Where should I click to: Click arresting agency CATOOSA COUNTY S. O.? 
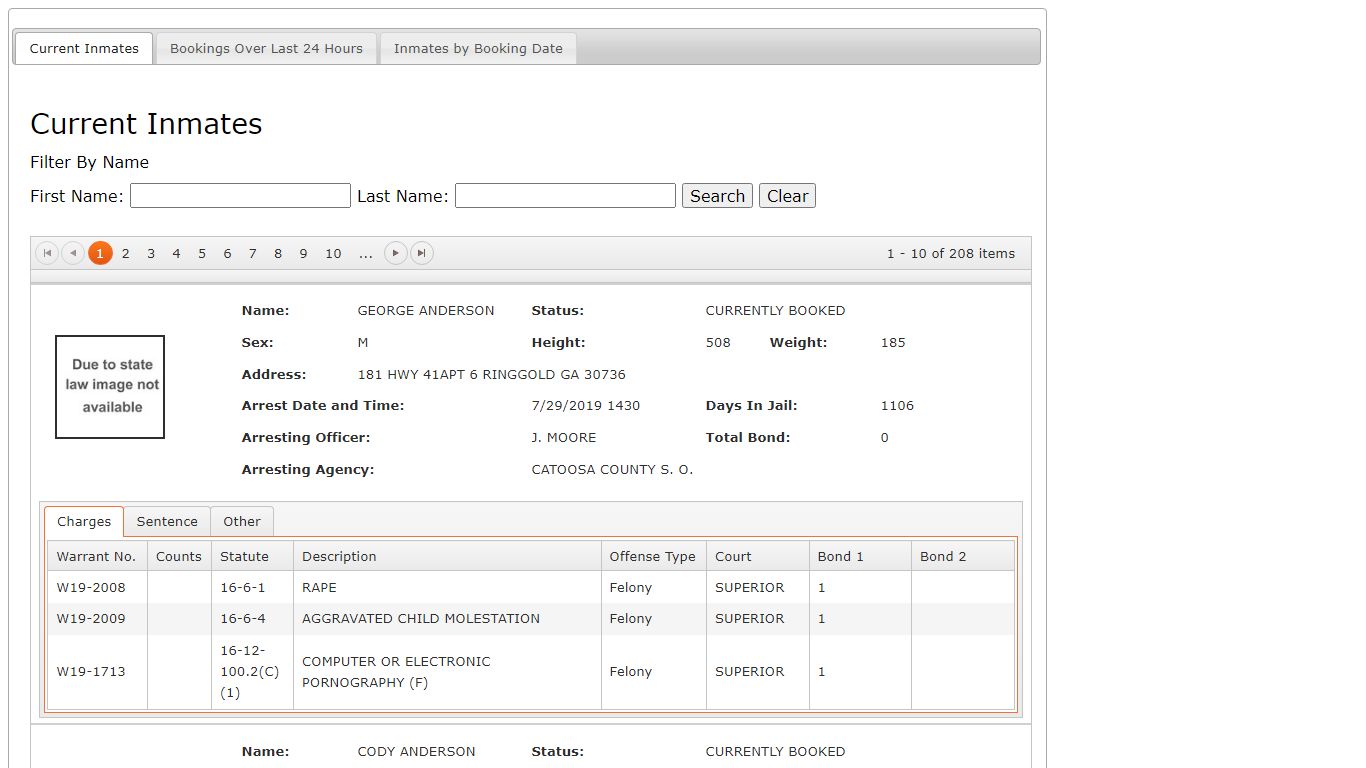(x=612, y=470)
